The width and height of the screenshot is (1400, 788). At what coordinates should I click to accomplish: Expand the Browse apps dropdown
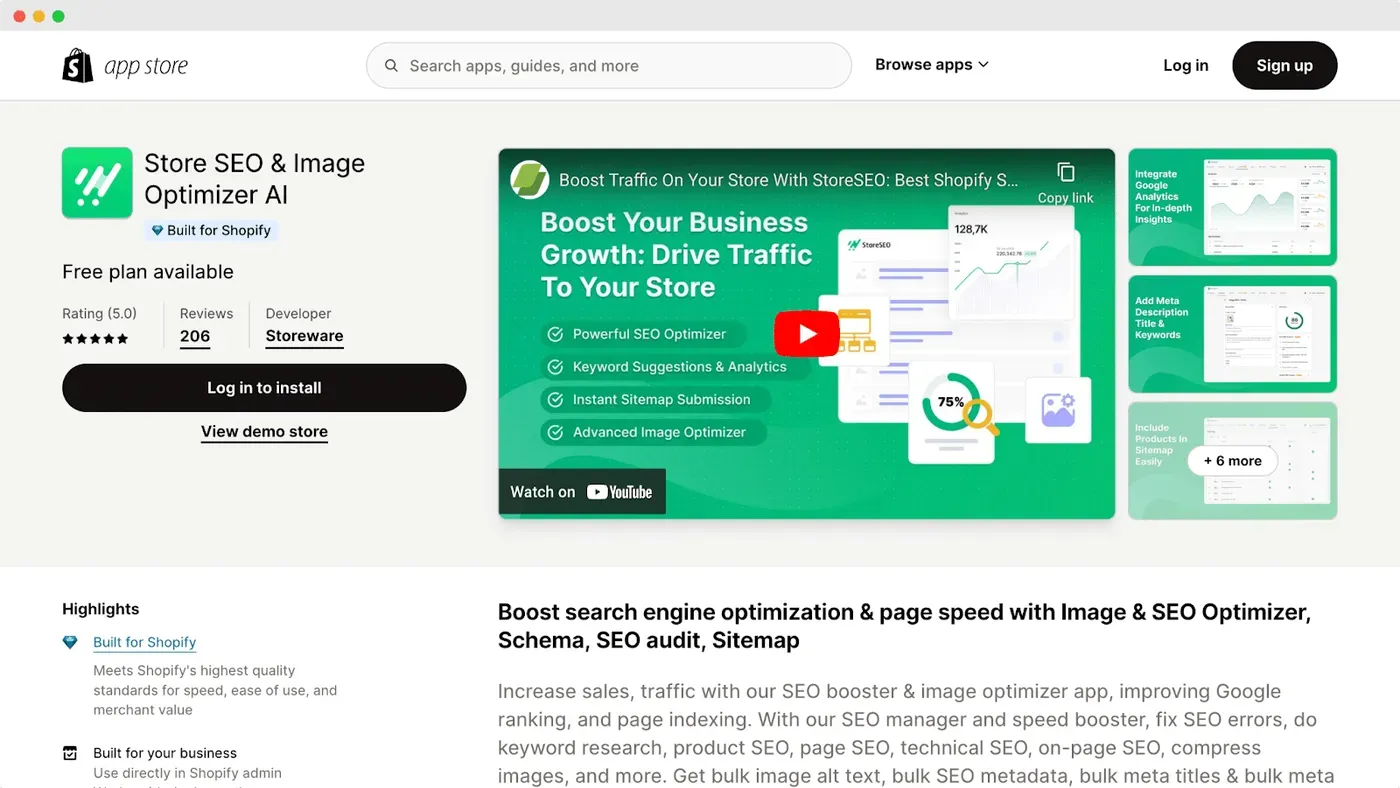[932, 65]
